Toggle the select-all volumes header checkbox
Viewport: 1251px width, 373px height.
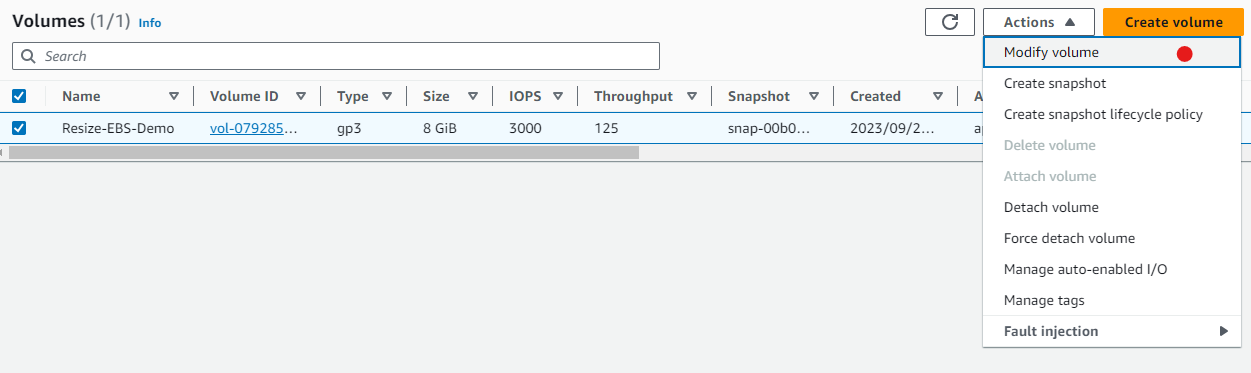[x=19, y=97]
